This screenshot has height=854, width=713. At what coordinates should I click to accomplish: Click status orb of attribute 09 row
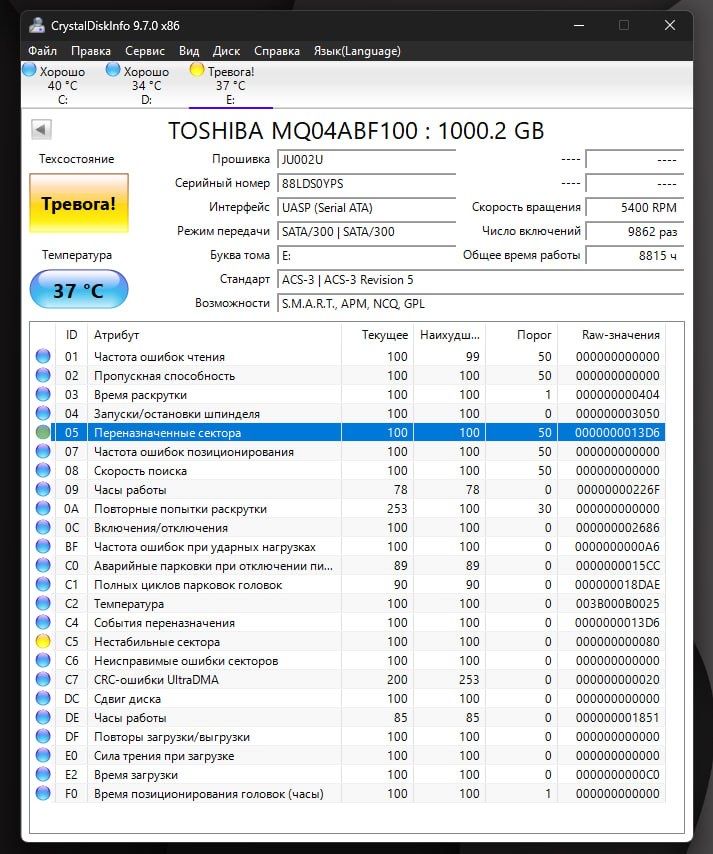tap(43, 490)
